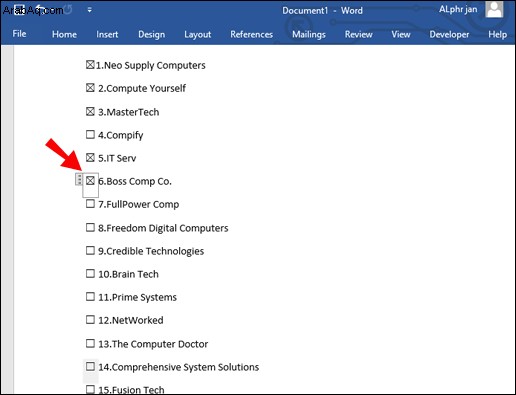Click the text '2.Compute Yourself'

point(142,88)
